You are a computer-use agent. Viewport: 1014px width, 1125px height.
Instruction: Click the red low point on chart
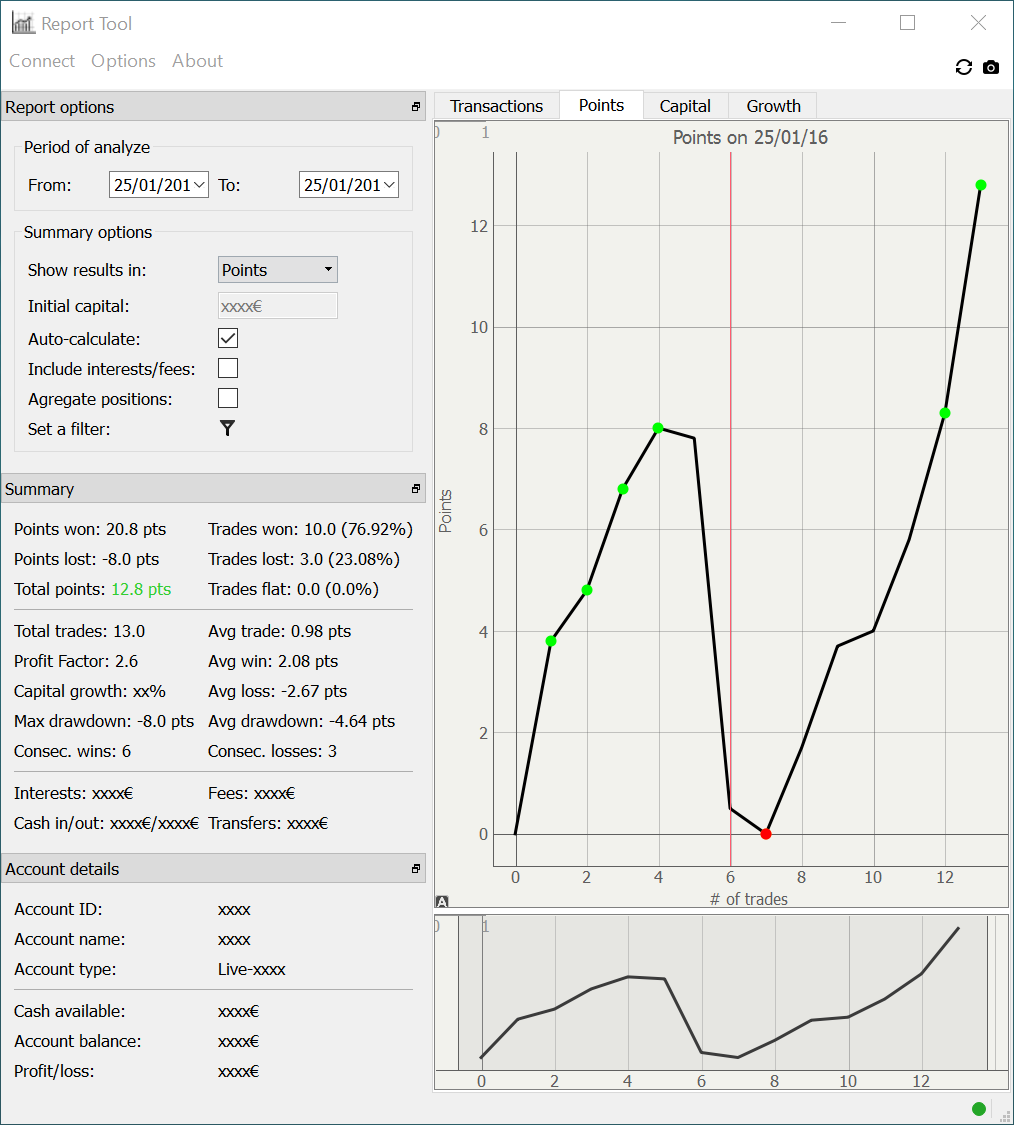click(x=766, y=834)
